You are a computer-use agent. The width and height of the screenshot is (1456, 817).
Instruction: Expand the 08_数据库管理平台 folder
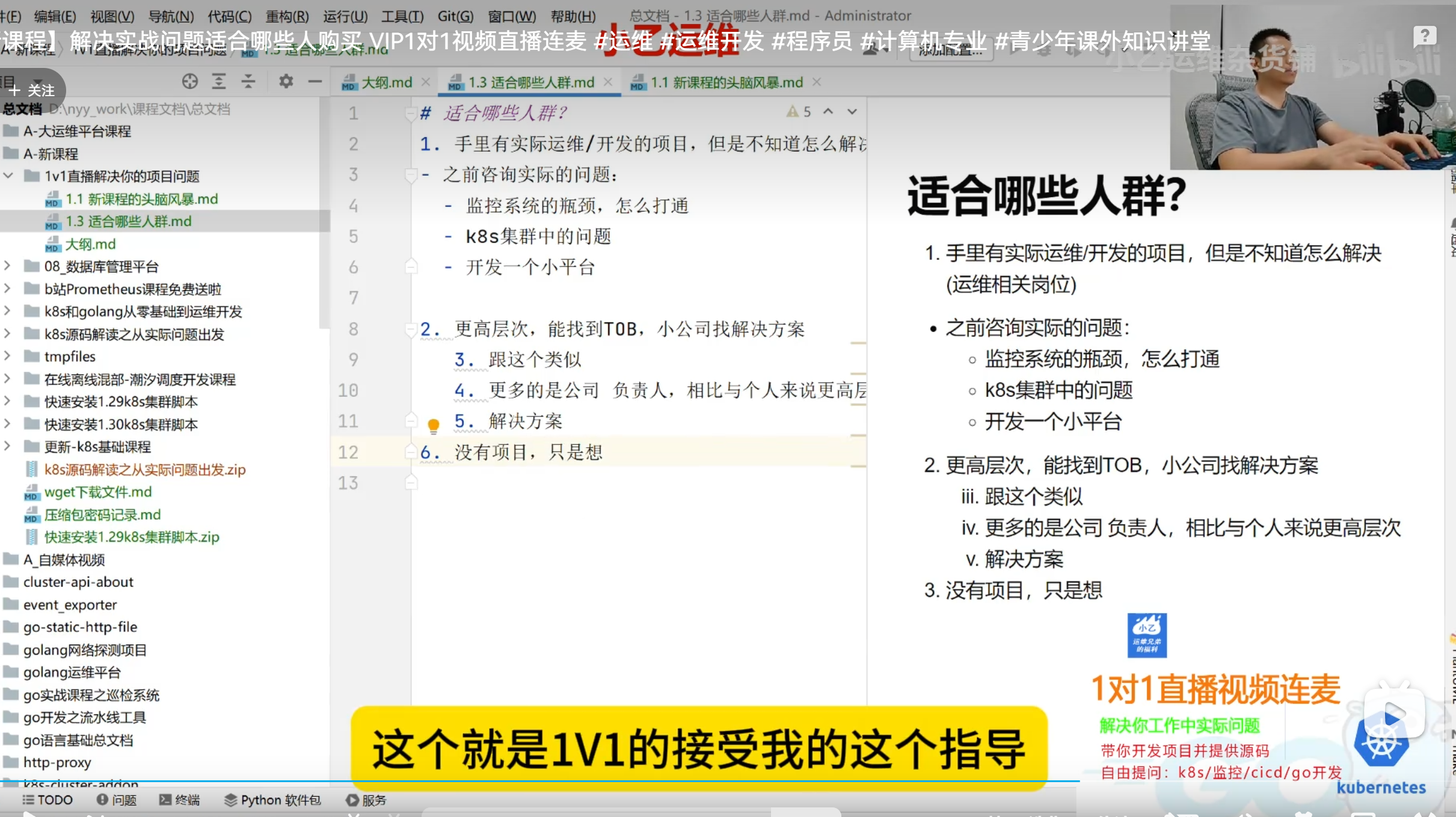tap(8, 266)
